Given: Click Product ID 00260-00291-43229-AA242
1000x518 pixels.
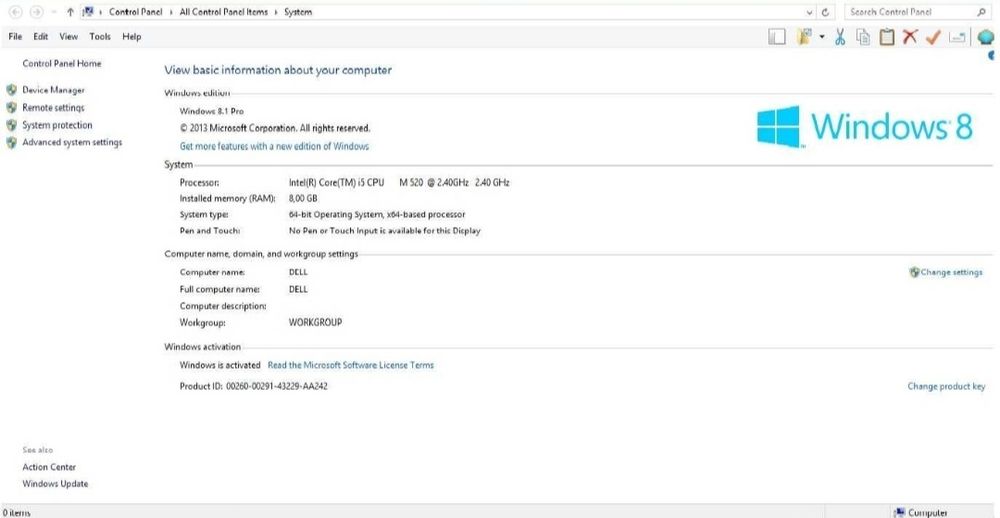Looking at the screenshot, I should (x=254, y=387).
